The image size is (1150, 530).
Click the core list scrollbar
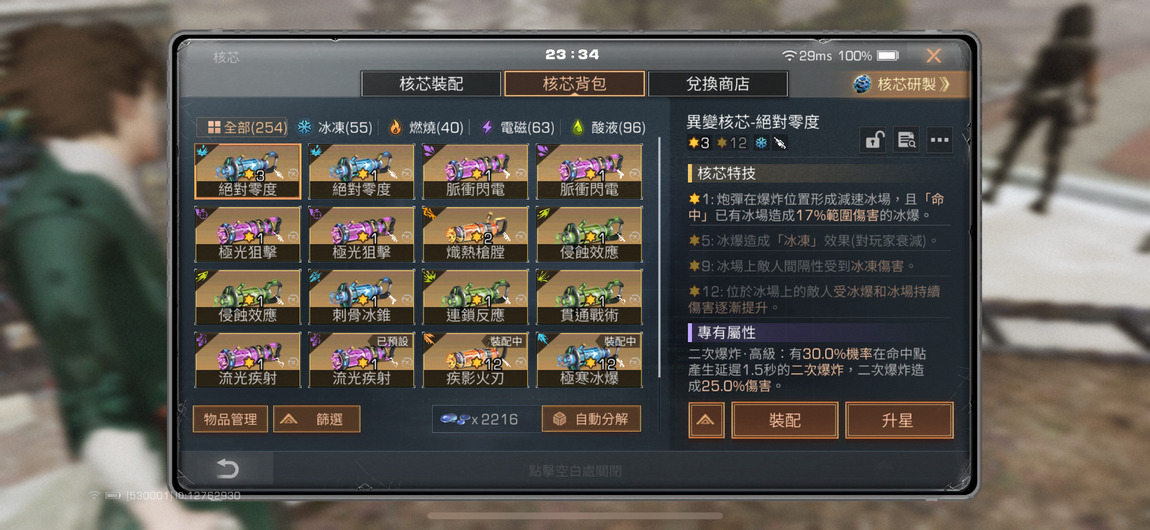tap(660, 257)
